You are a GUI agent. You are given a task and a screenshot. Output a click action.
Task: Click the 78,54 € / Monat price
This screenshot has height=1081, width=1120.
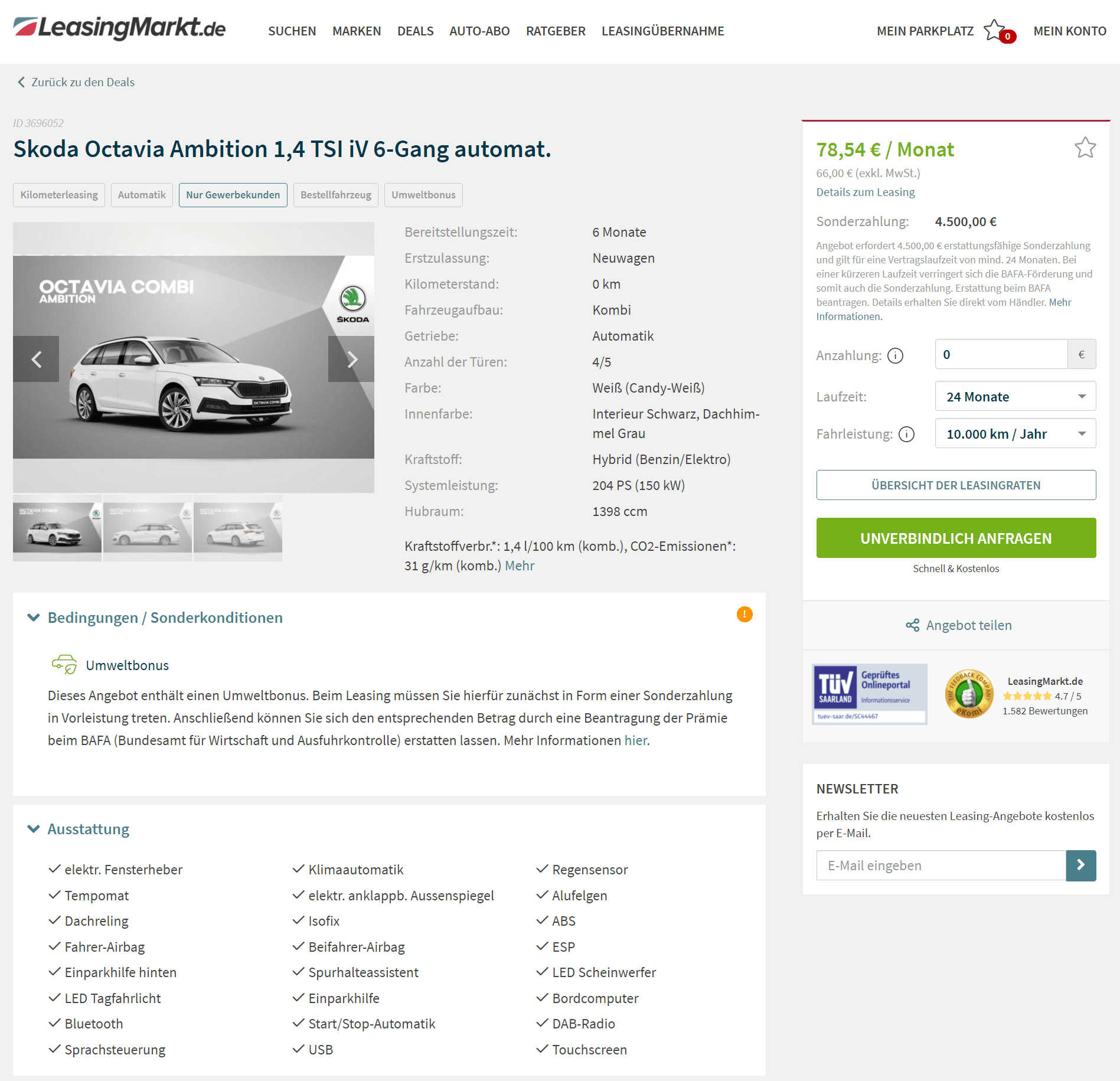pos(885,150)
